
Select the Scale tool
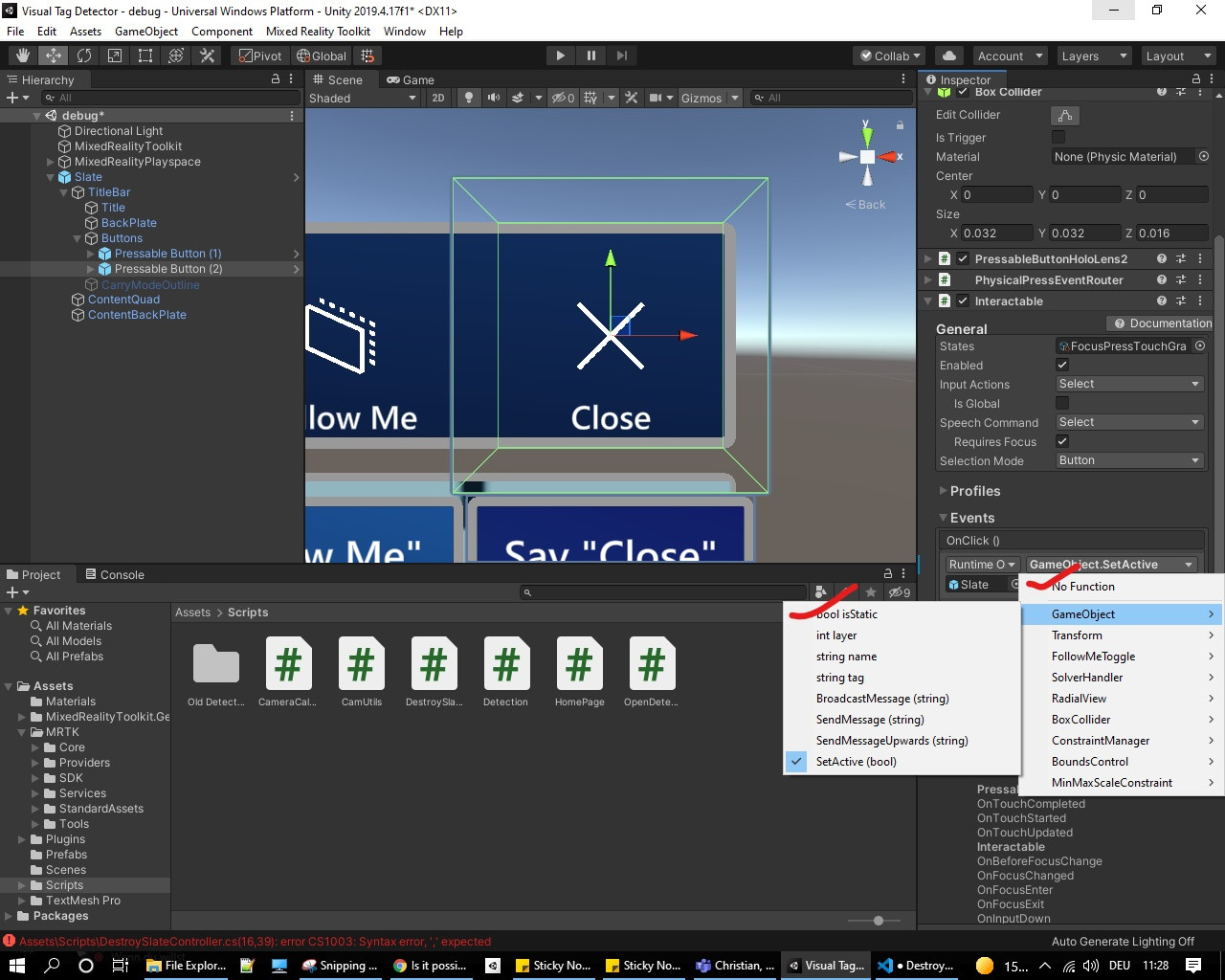pos(115,56)
